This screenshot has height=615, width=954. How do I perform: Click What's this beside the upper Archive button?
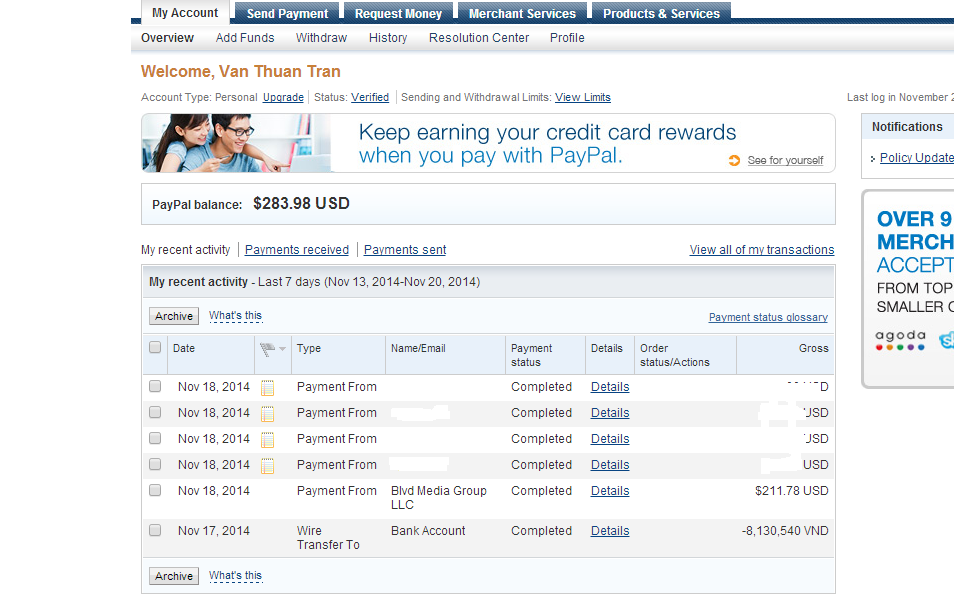click(x=235, y=316)
